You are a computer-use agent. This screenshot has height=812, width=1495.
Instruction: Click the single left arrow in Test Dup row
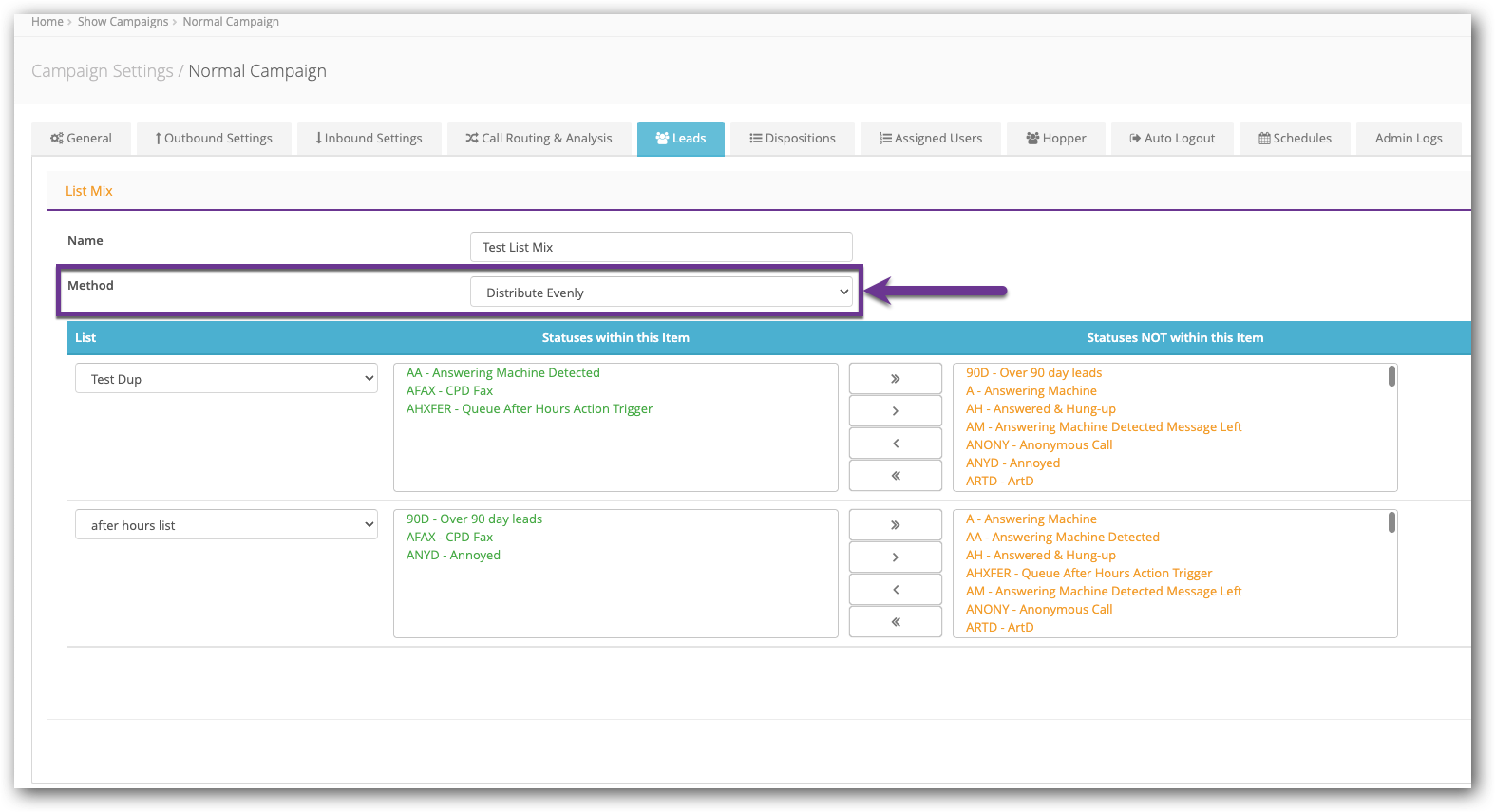coord(895,443)
